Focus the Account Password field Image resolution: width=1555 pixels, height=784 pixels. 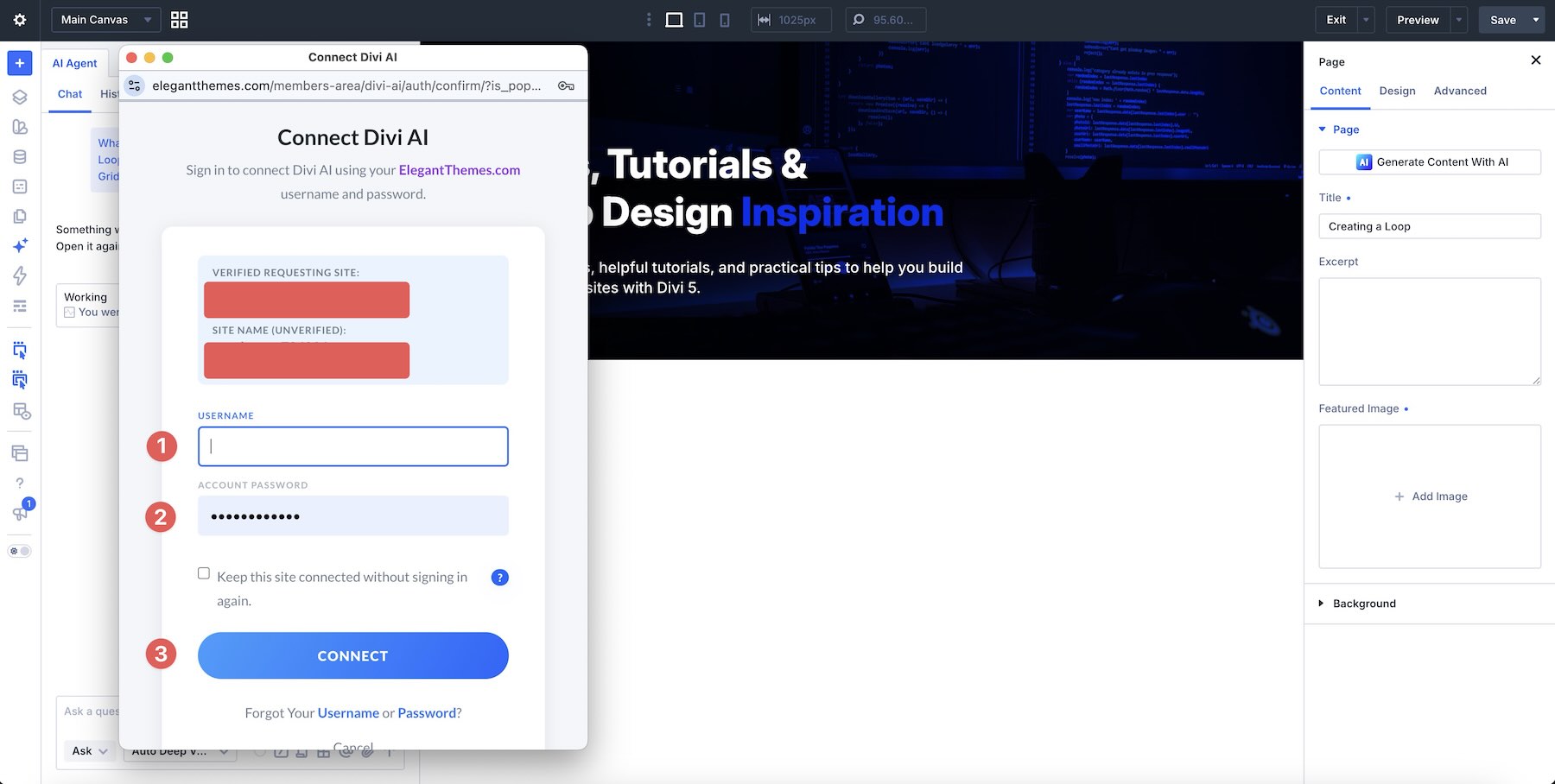pyautogui.click(x=352, y=516)
